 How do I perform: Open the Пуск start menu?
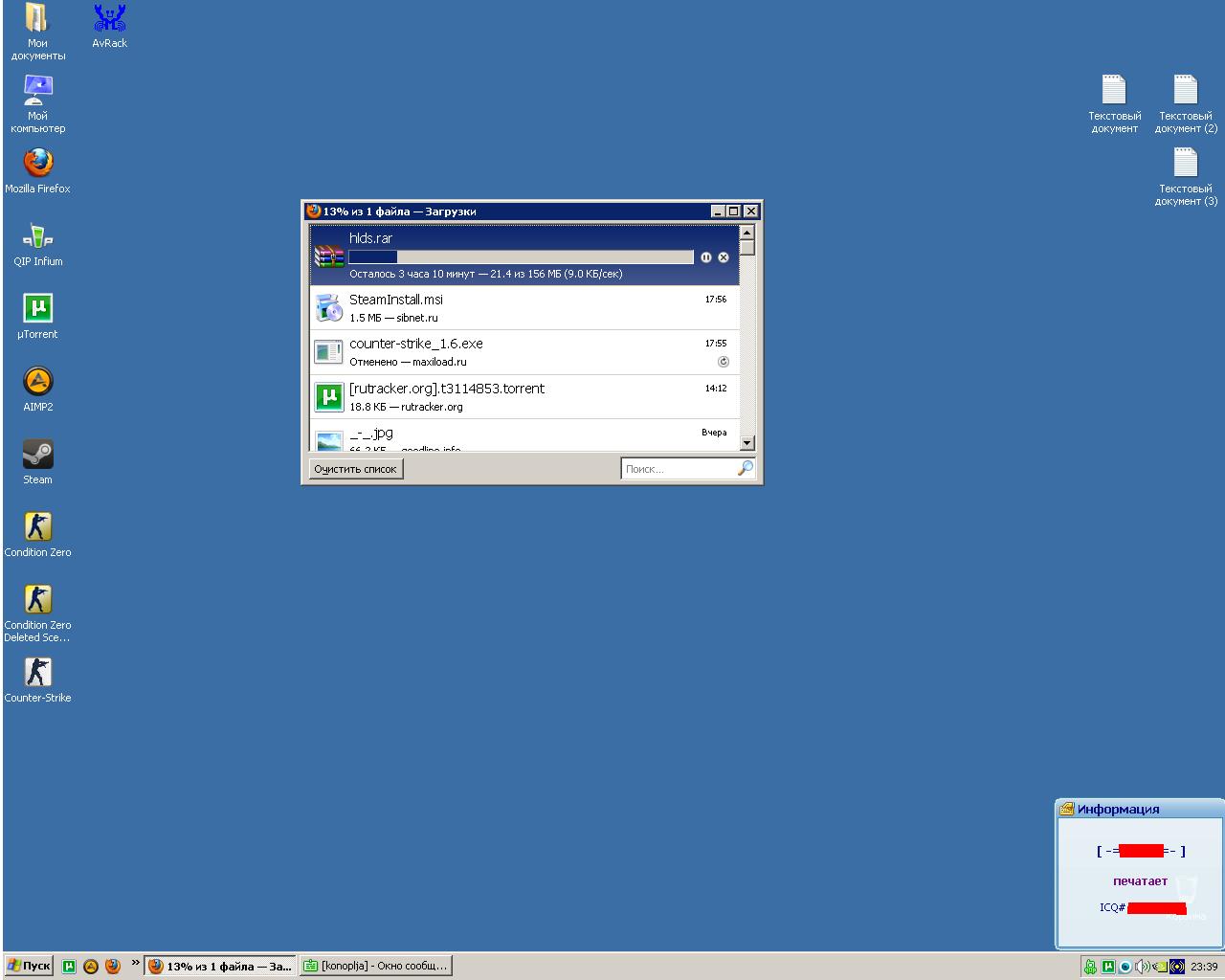(29, 966)
